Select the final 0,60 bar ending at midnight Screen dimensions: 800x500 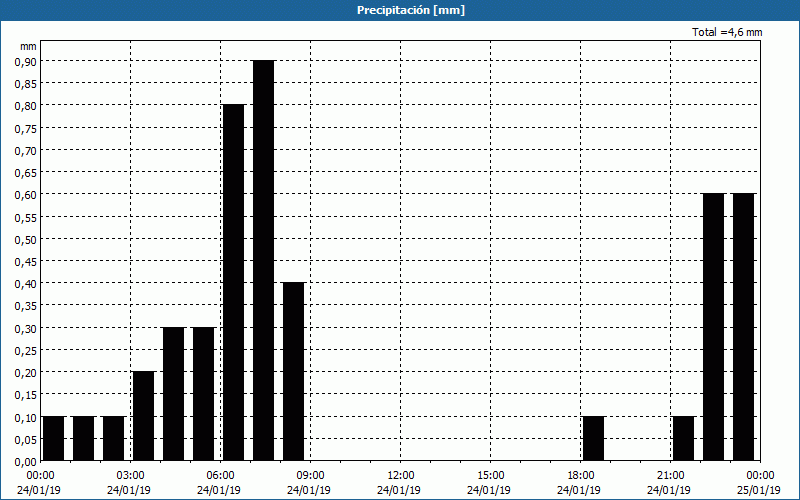tap(744, 327)
